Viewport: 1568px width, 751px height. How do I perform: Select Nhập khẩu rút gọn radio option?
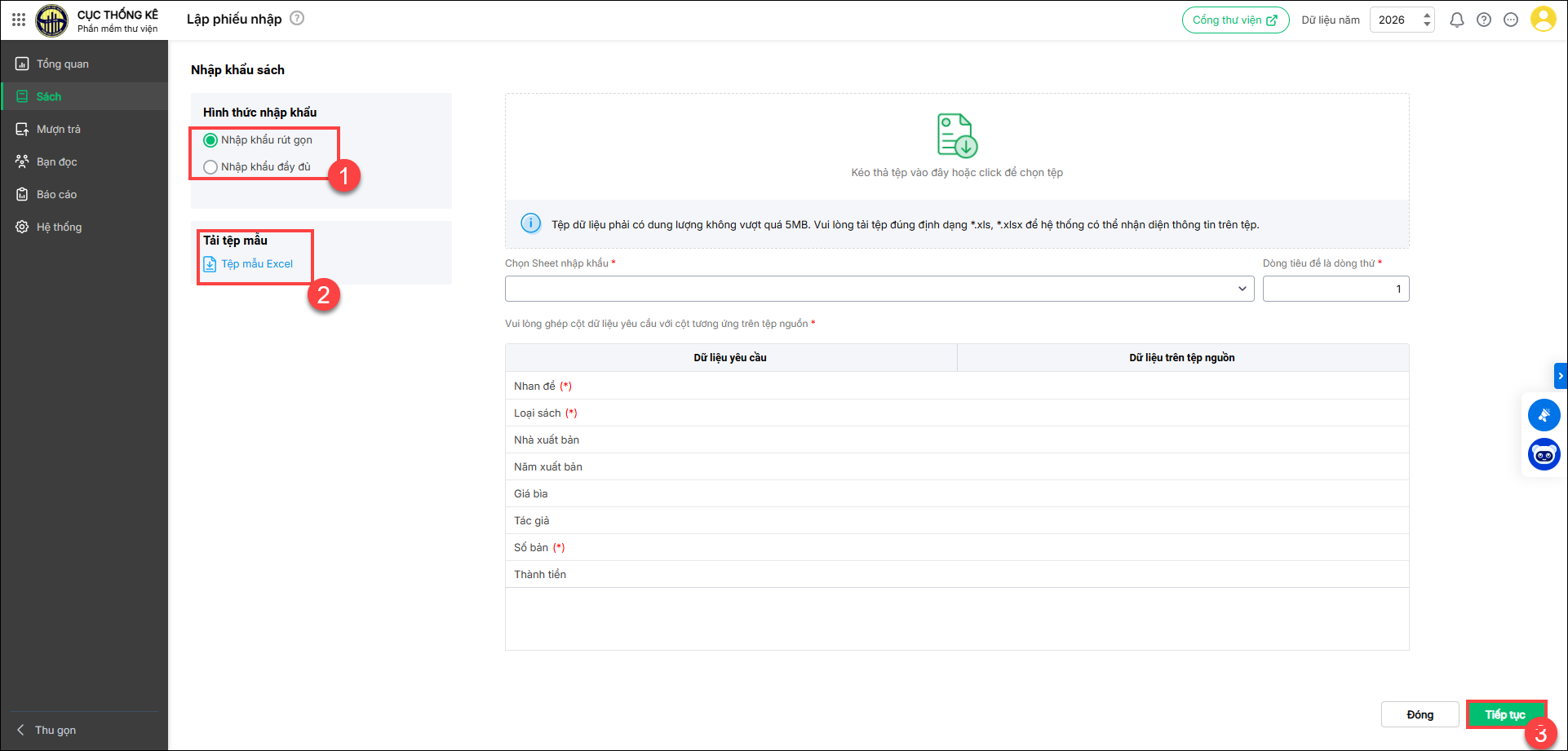[x=210, y=140]
